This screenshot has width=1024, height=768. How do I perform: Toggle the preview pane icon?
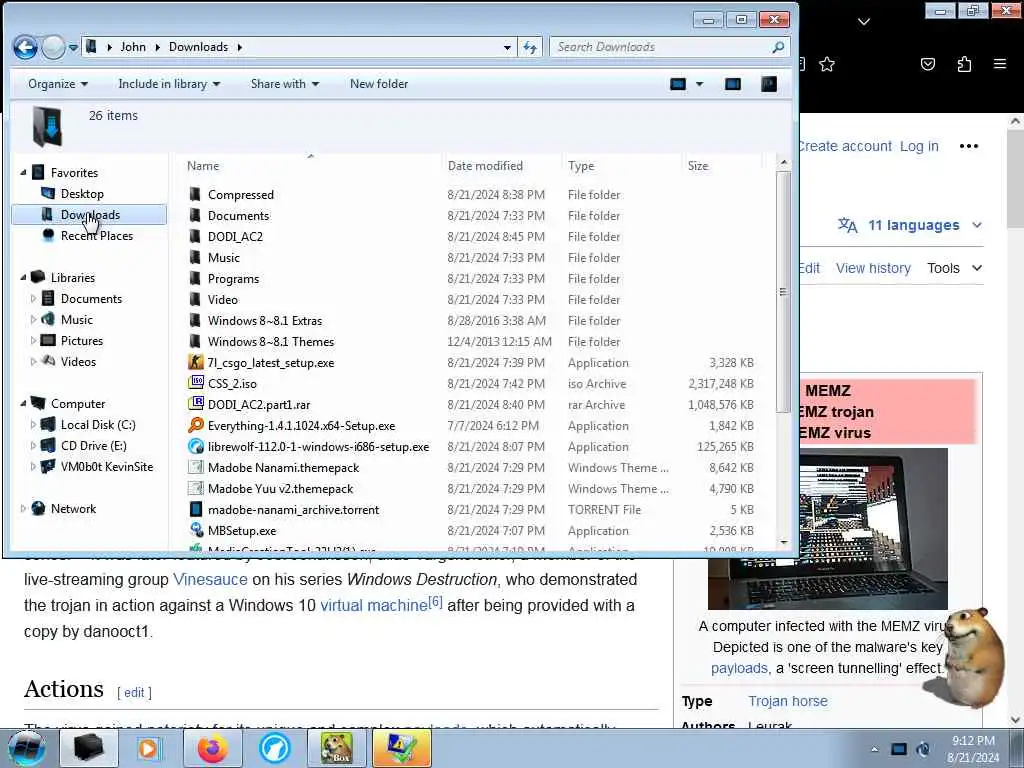733,84
